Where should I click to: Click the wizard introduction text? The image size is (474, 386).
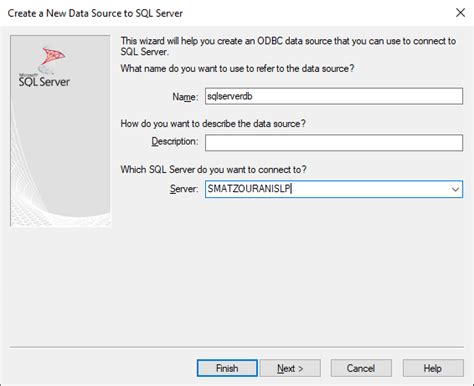click(288, 46)
